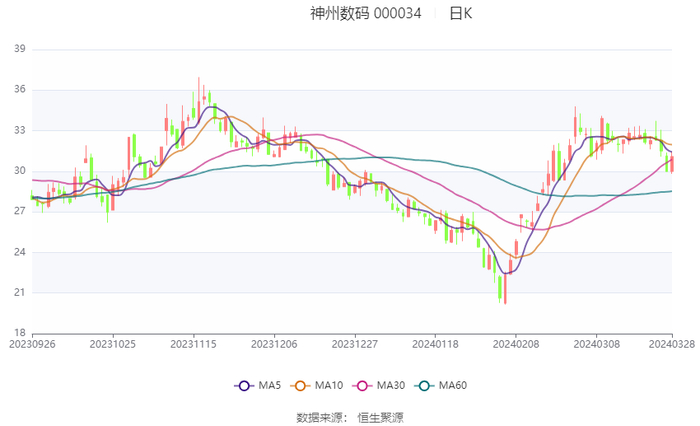Click the MA5 legend label text

coord(270,385)
